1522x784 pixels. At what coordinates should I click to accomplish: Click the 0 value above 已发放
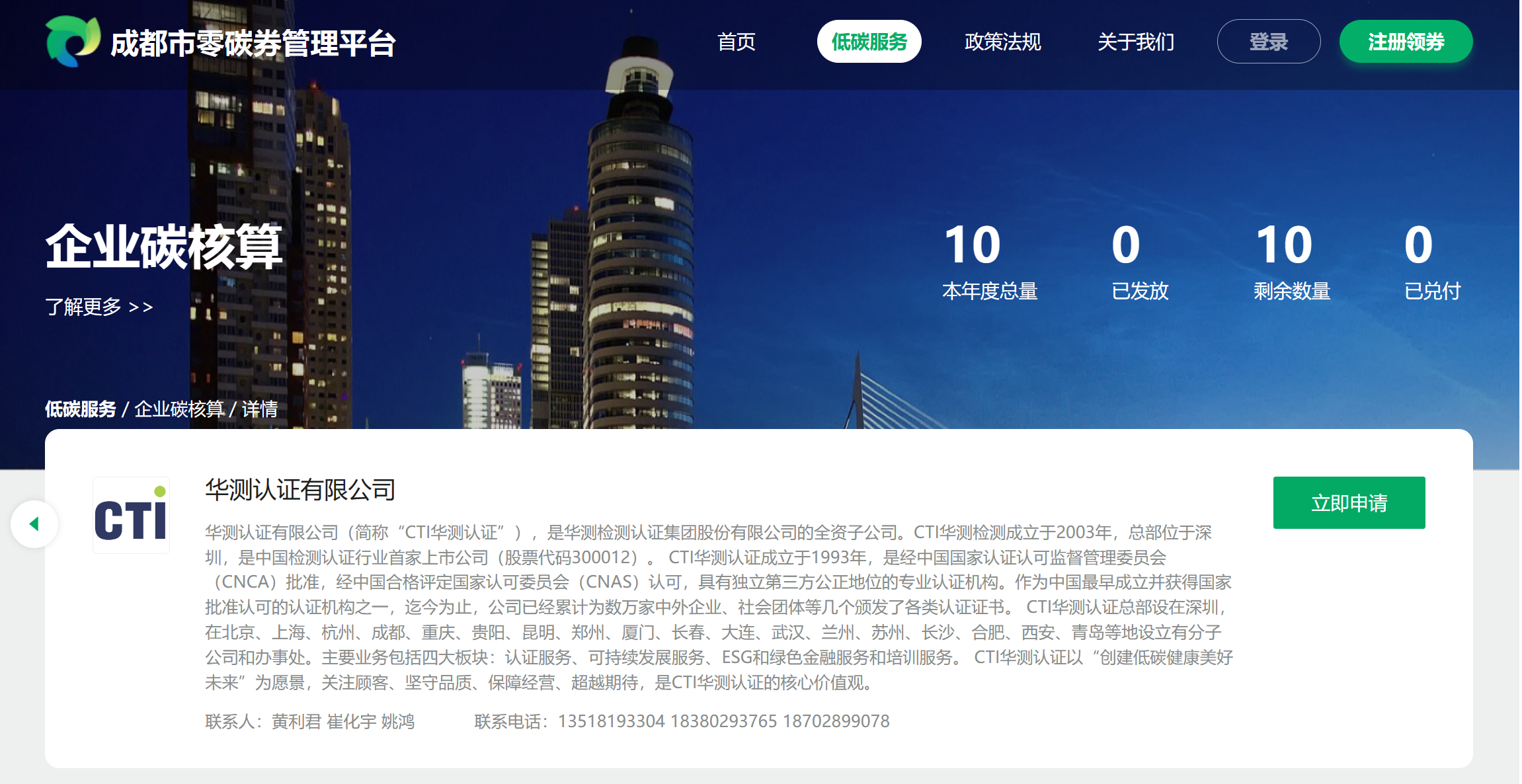pos(1126,245)
